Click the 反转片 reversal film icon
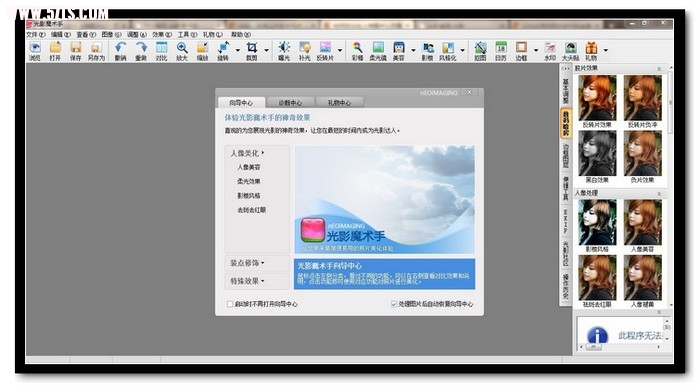Screen dimensions: 700x392 point(325,47)
